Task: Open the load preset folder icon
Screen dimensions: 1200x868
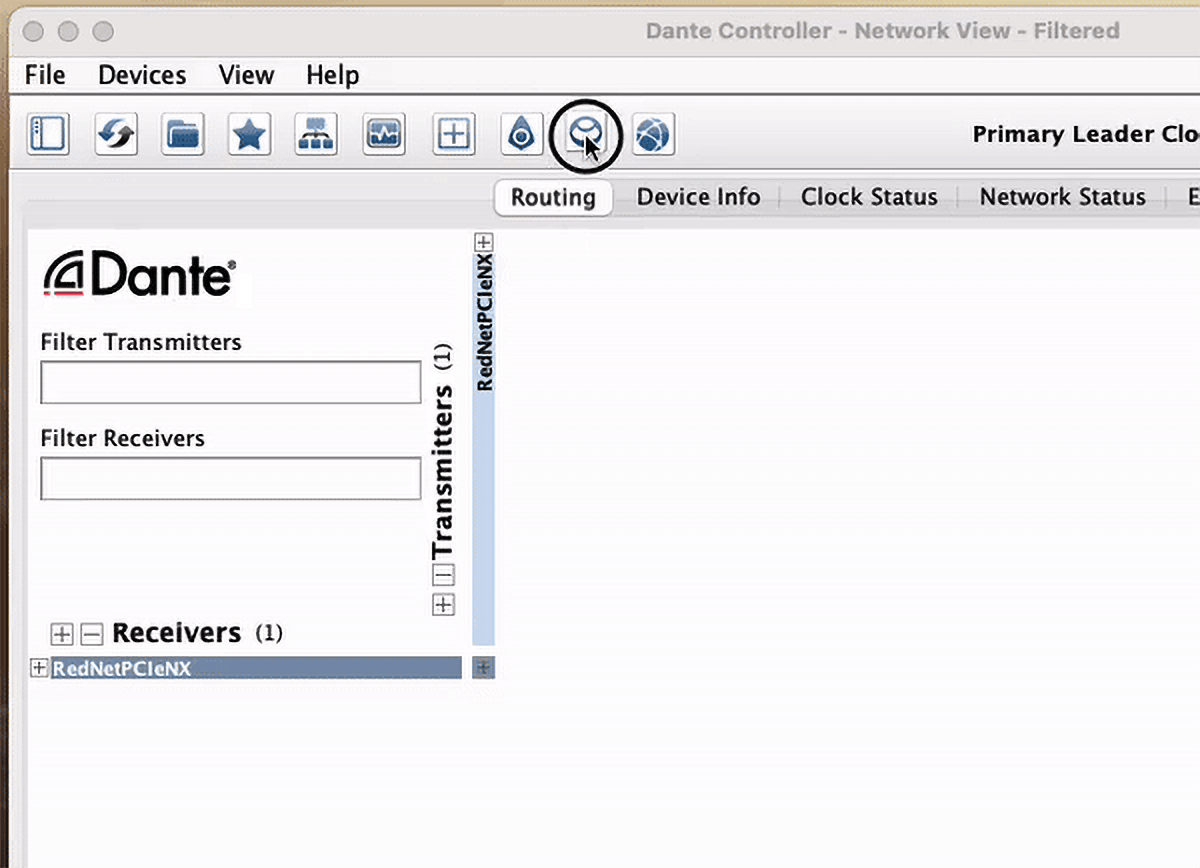Action: (183, 133)
